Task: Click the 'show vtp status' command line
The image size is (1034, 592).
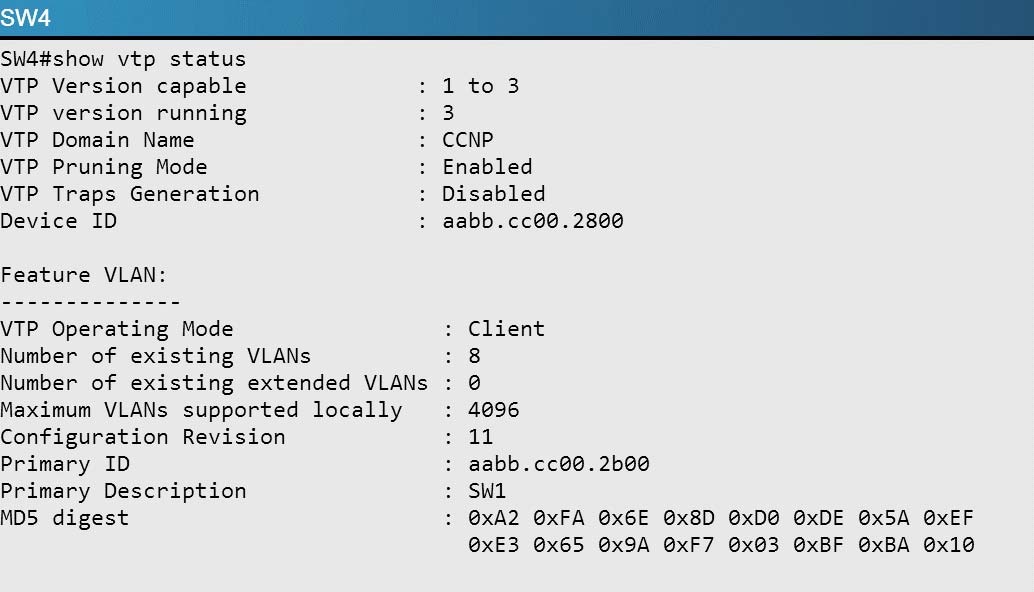Action: [123, 59]
